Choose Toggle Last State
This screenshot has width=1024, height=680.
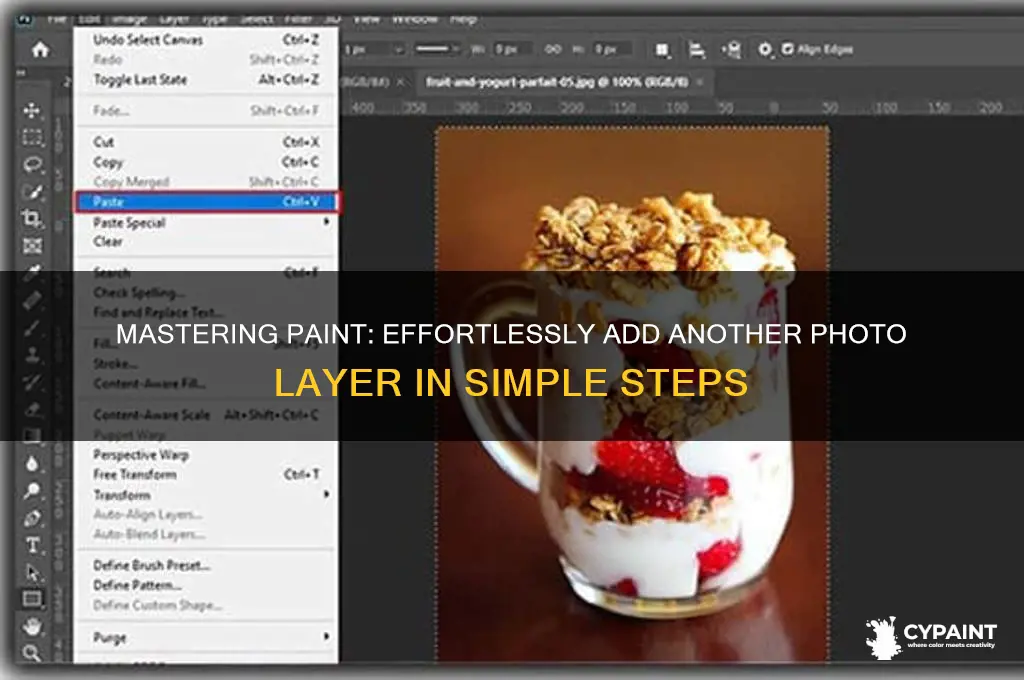coord(206,80)
